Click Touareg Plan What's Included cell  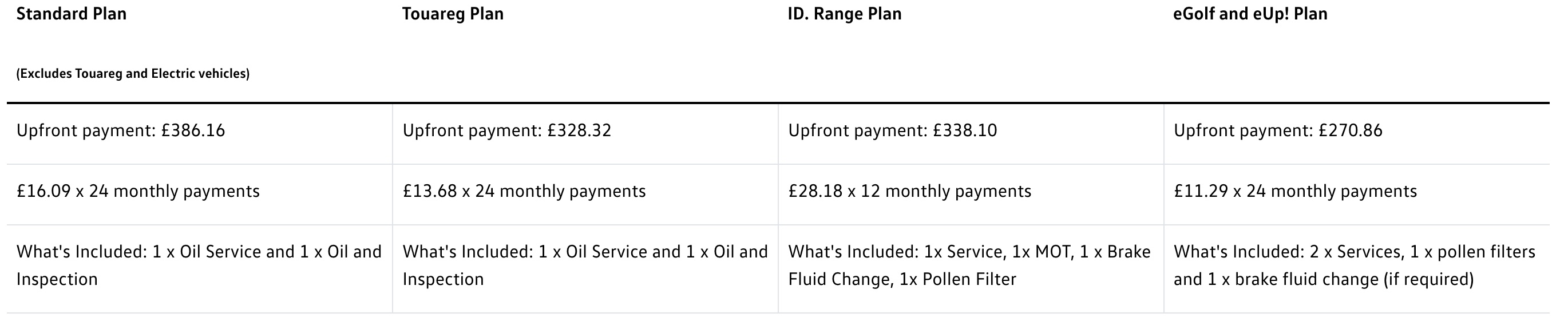click(x=585, y=269)
